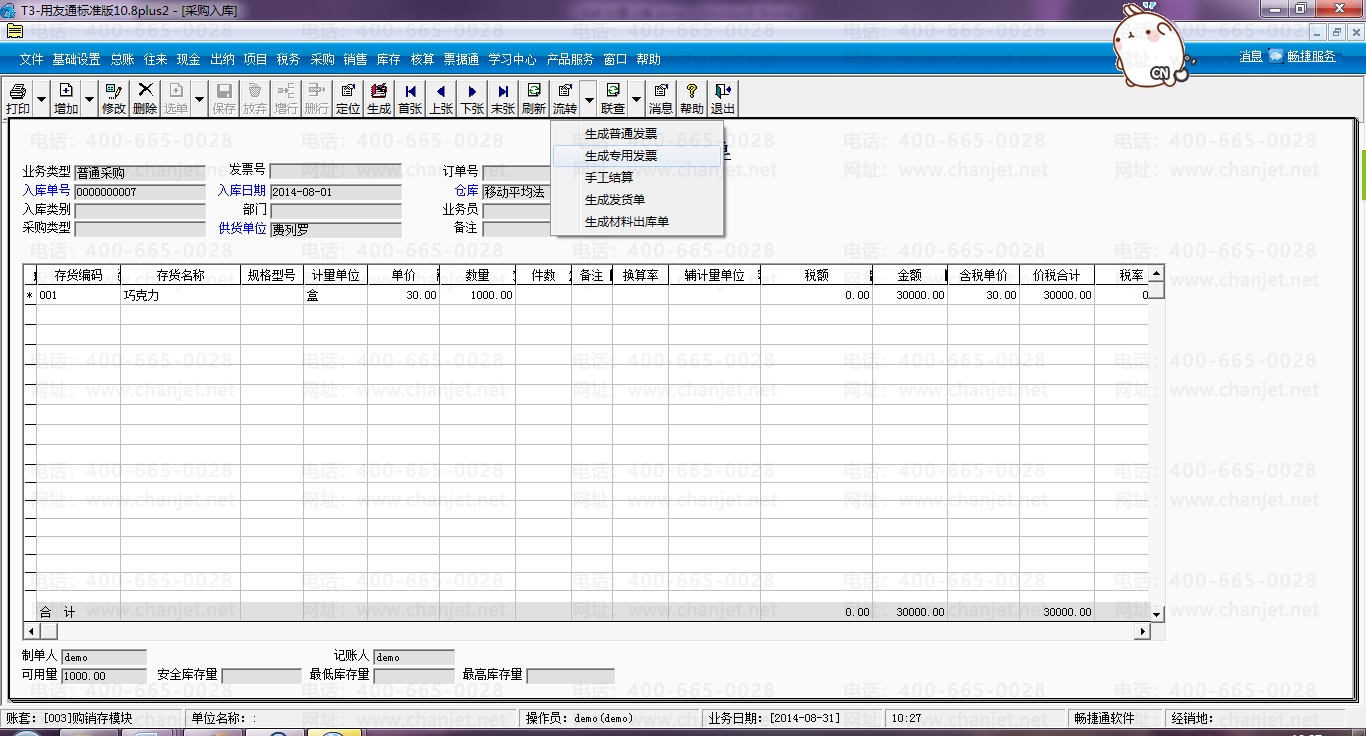Open the 文件 menu
This screenshot has width=1366, height=736.
pos(32,60)
